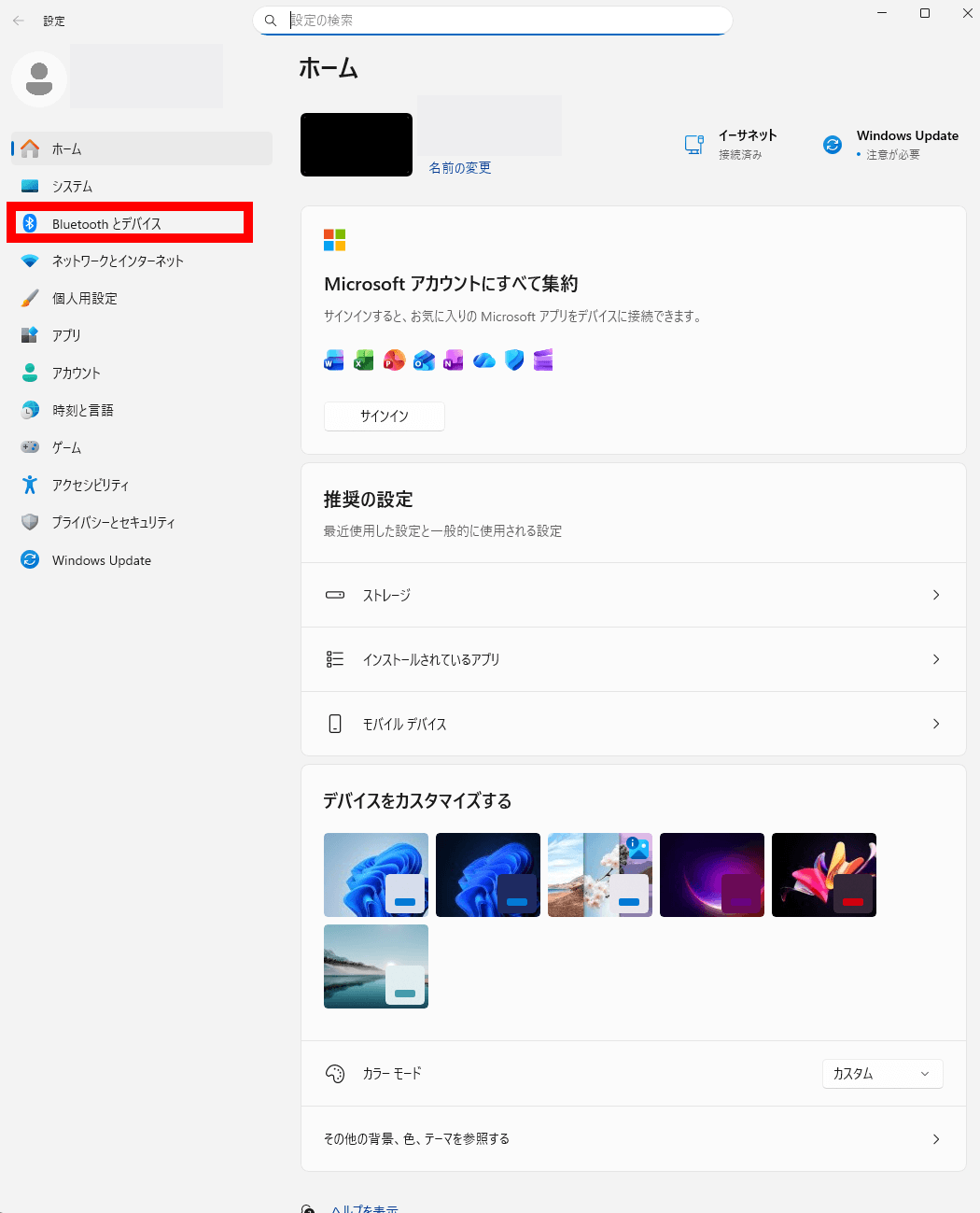Open Windows Update in the sidebar

point(142,559)
